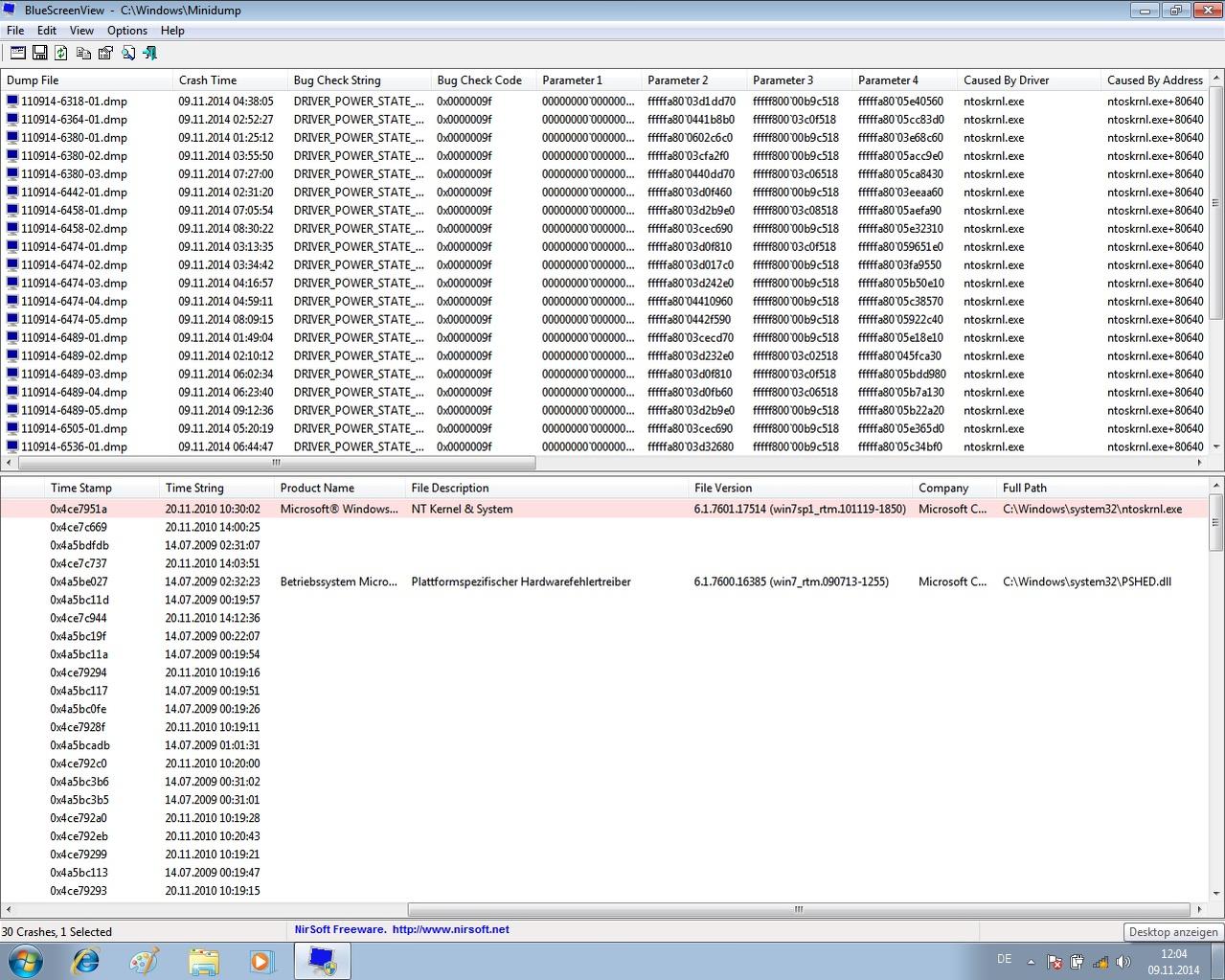The width and height of the screenshot is (1225, 980).
Task: Select dump file 110914-6474-05.dmp
Action: 74,319
